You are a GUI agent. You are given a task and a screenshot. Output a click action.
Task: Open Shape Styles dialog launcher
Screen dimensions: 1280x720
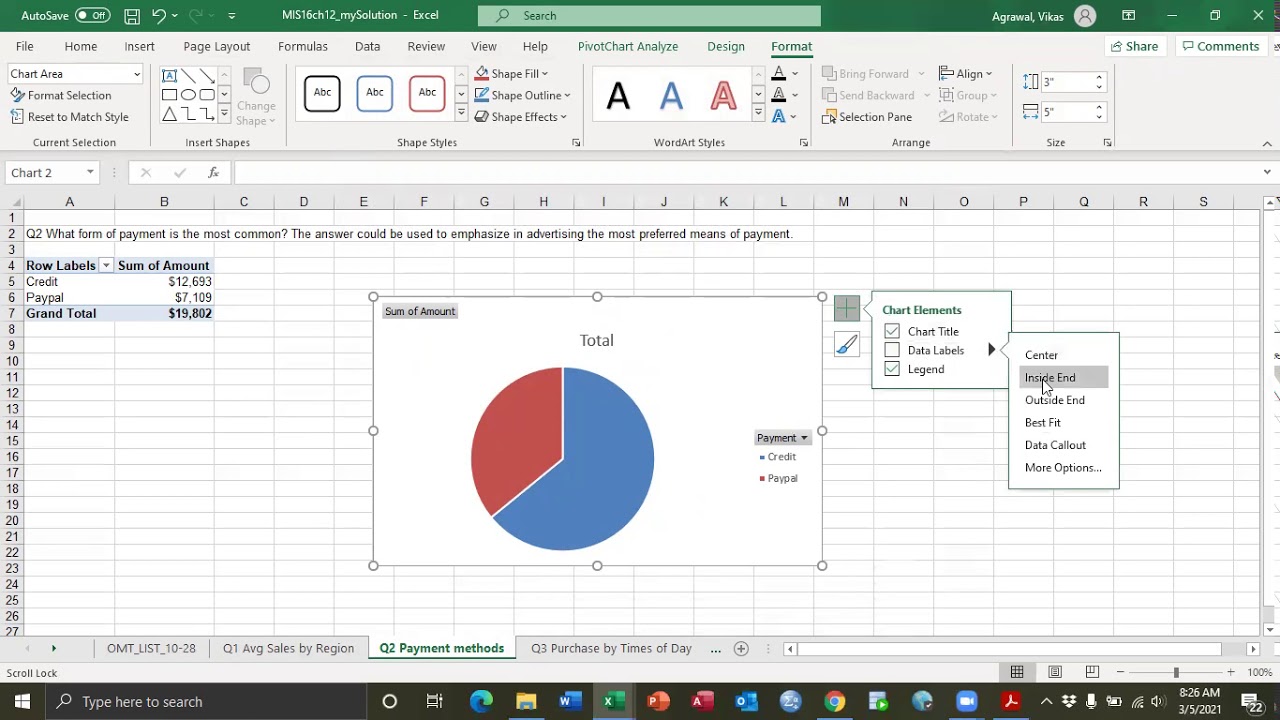(576, 143)
